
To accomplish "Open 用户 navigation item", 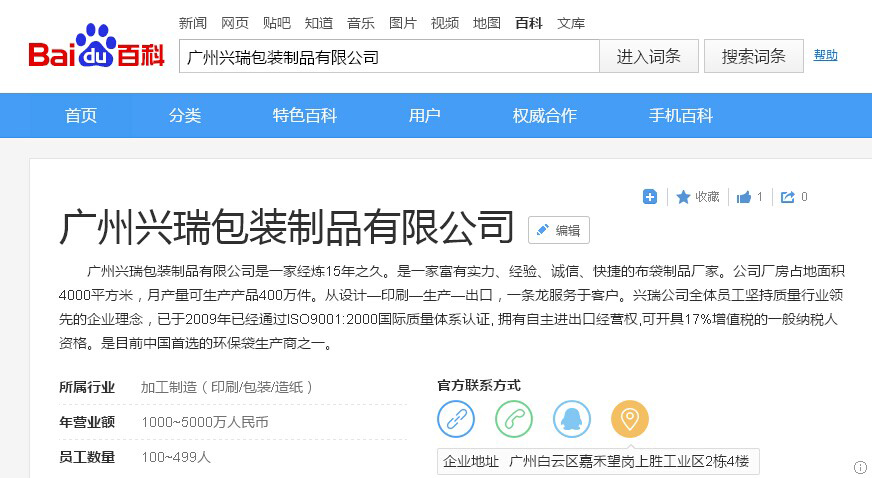I will tap(425, 116).
